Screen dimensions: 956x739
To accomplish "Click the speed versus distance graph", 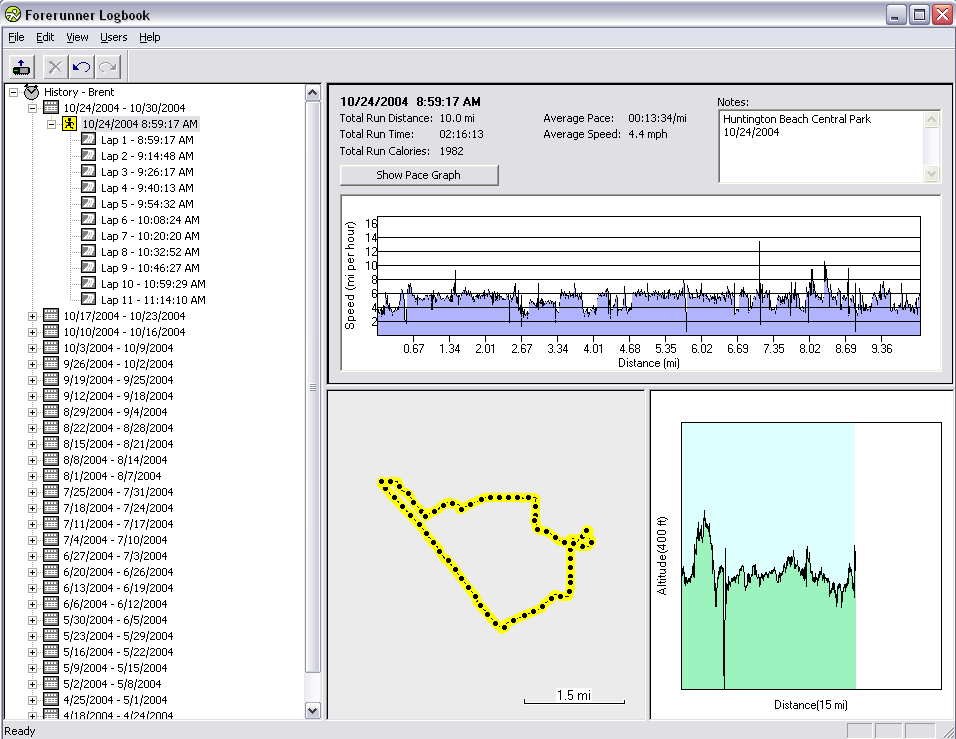I will (649, 276).
